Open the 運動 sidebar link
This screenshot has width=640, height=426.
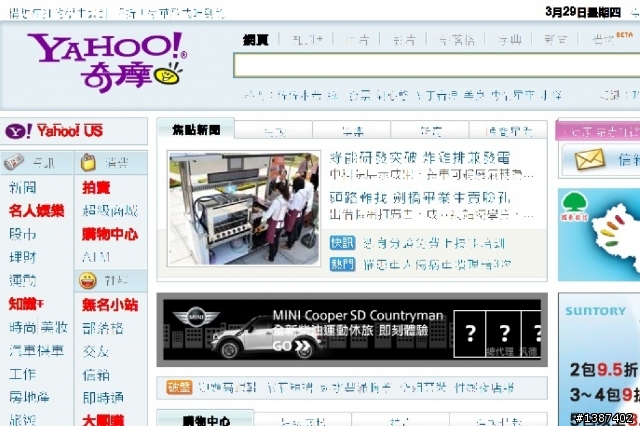22,280
